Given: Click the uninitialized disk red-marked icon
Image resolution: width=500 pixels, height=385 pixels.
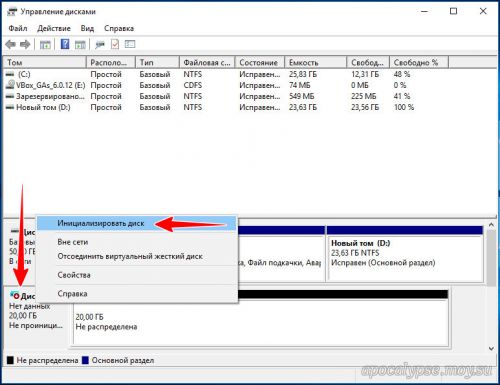Looking at the screenshot, I should pos(15,295).
